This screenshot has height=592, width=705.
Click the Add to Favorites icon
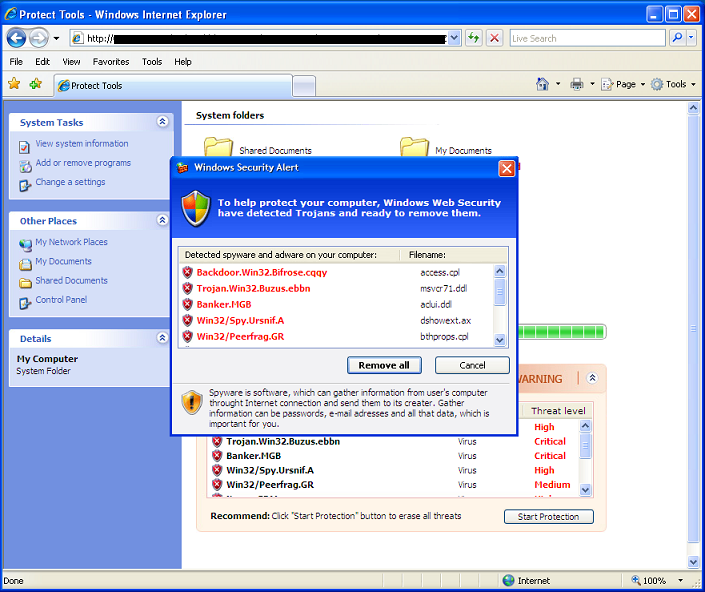[36, 85]
